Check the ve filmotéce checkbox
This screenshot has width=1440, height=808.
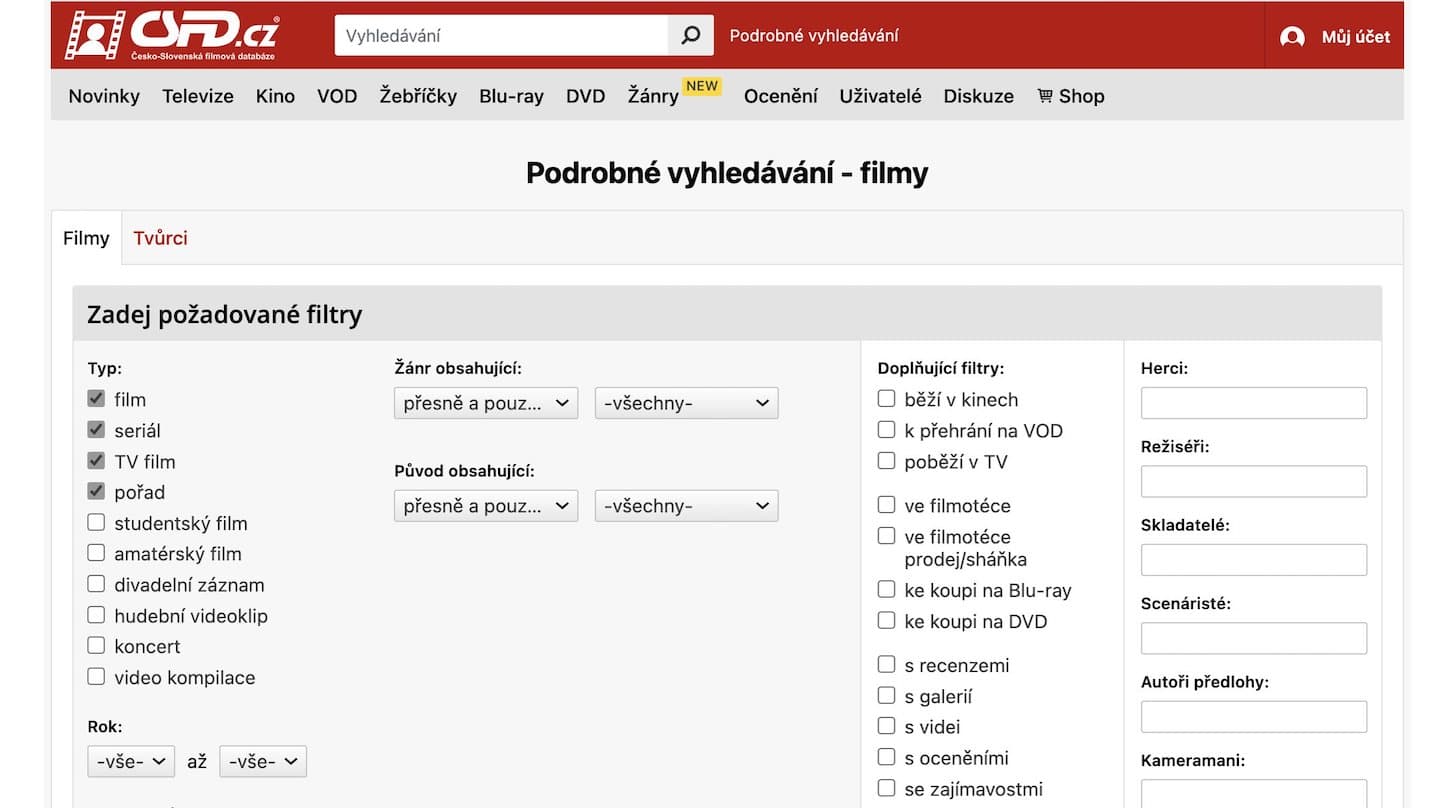coord(886,505)
